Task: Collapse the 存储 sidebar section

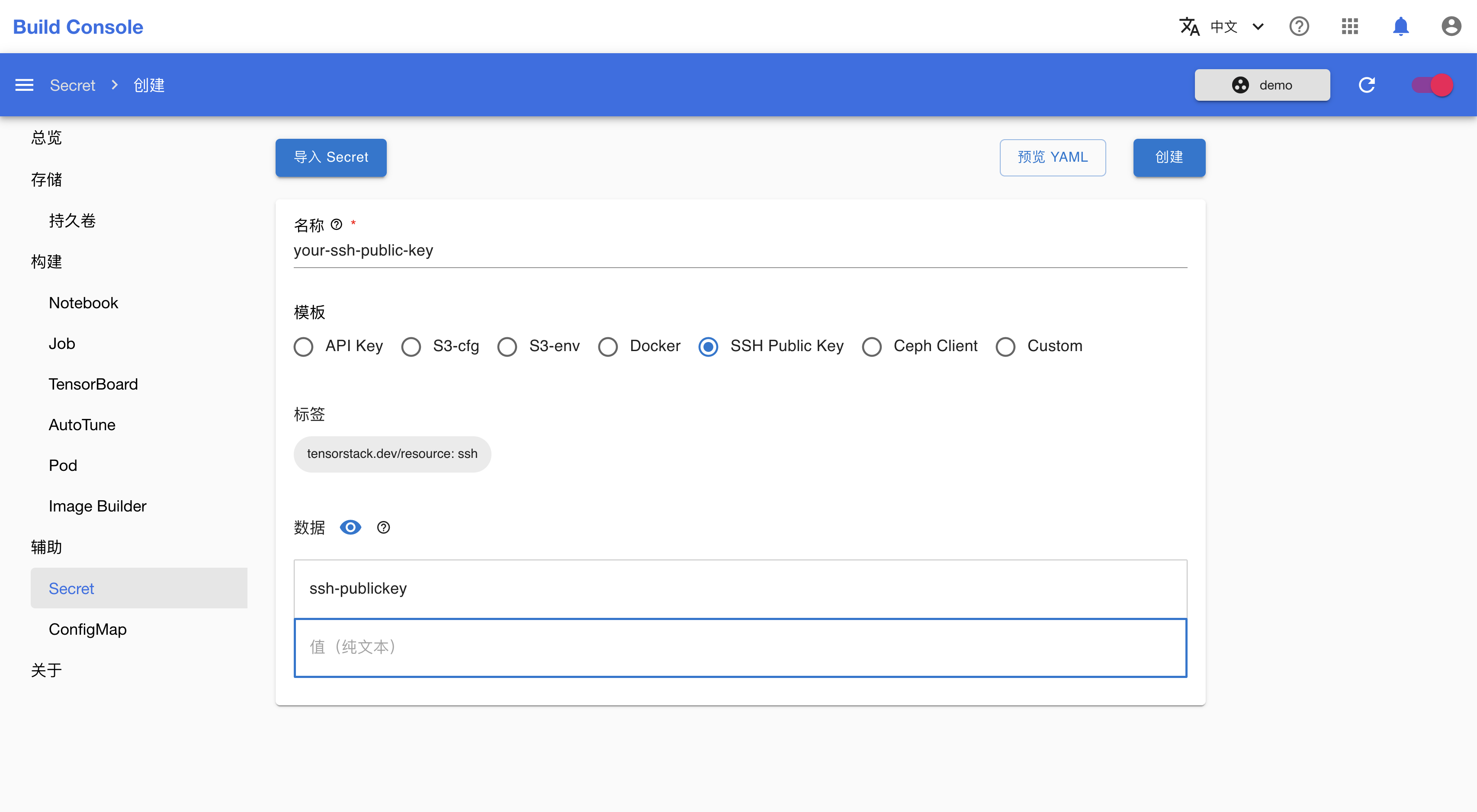Action: coord(46,179)
